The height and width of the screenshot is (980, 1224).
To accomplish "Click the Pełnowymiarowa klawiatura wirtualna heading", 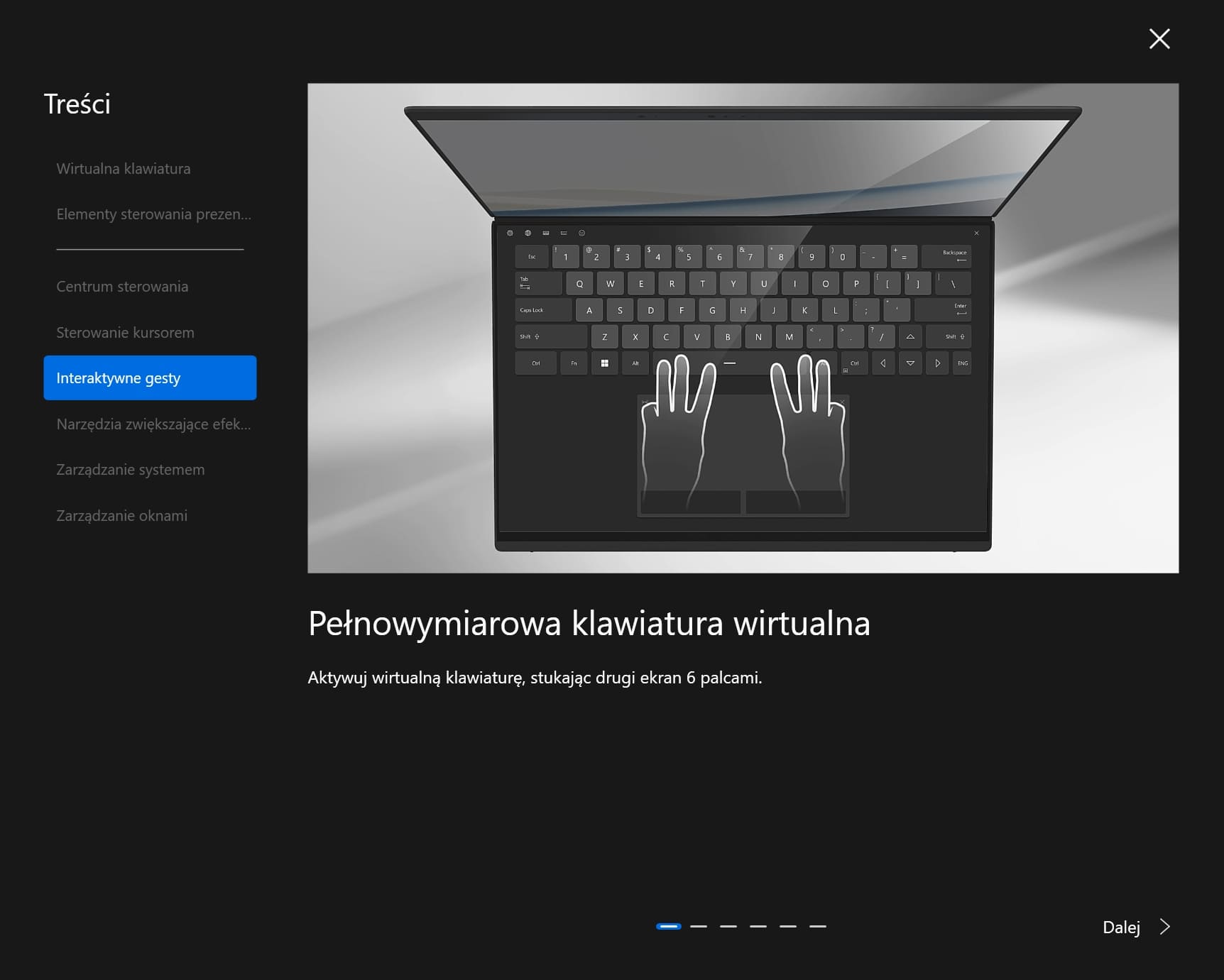I will tap(589, 624).
